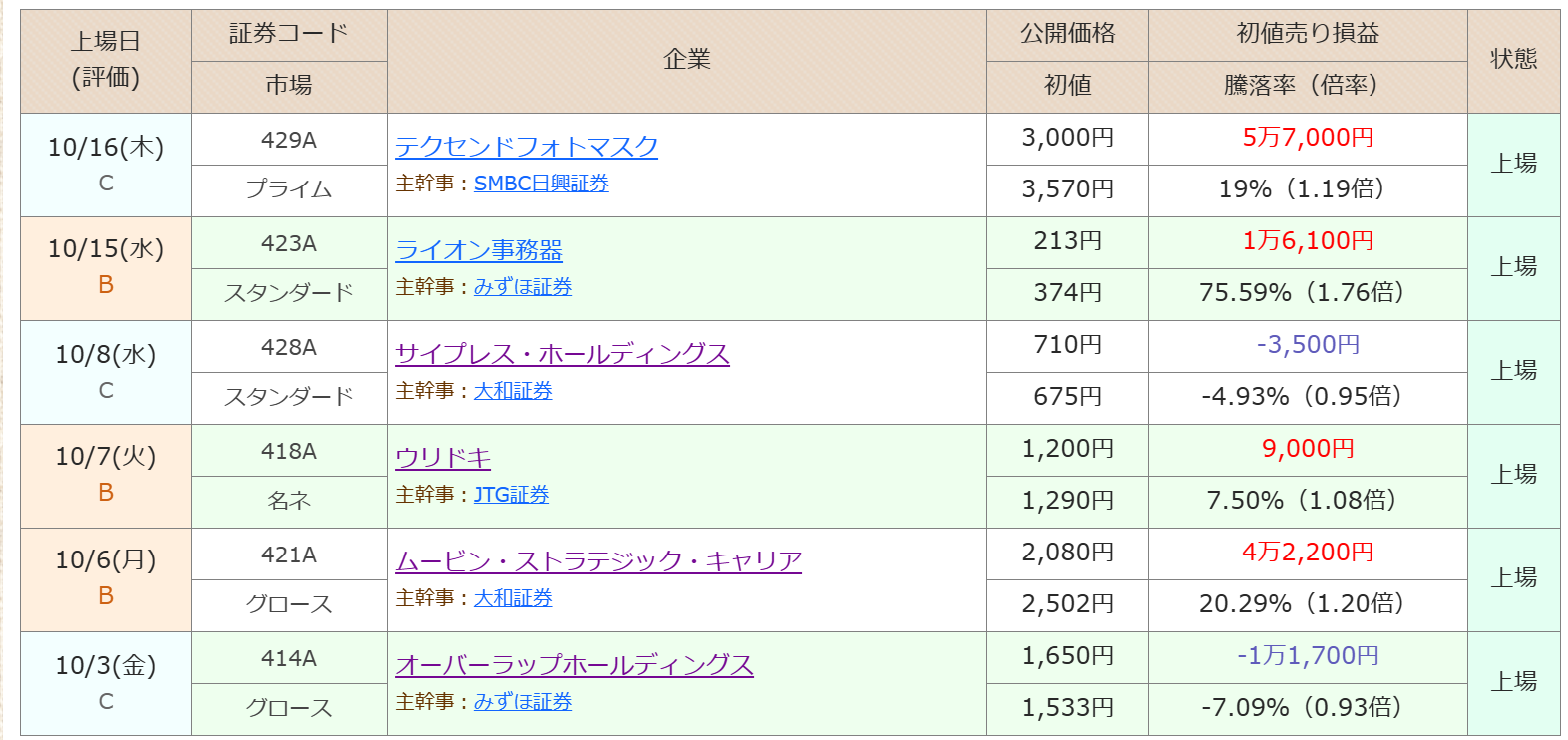1568x740 pixels.
Task: Click the SMBC日興証券 underwriter link
Action: [541, 184]
